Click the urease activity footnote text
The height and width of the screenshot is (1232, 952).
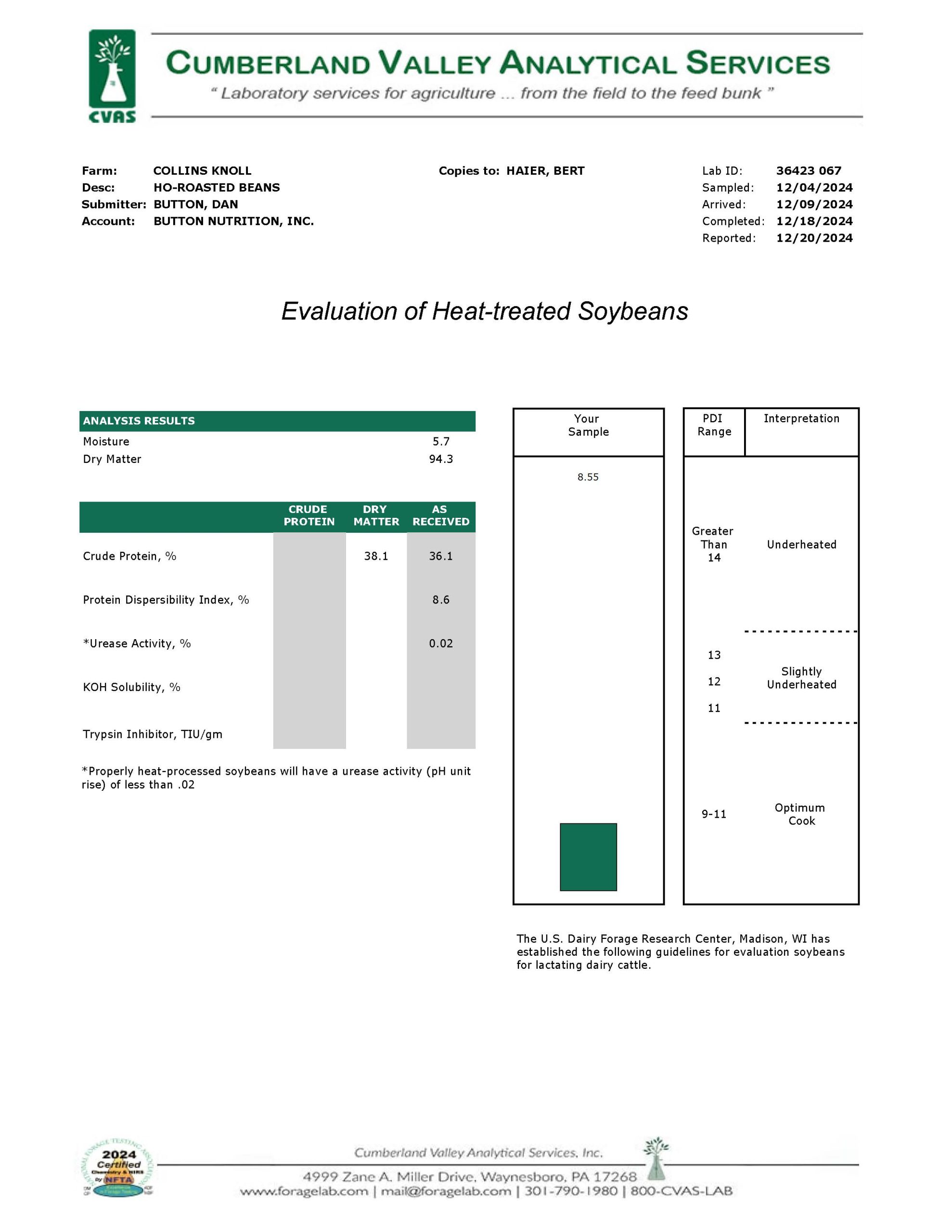(276, 778)
